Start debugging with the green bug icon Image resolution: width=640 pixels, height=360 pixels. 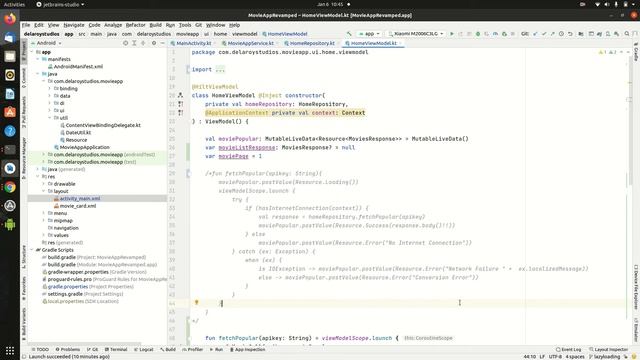tap(478, 34)
